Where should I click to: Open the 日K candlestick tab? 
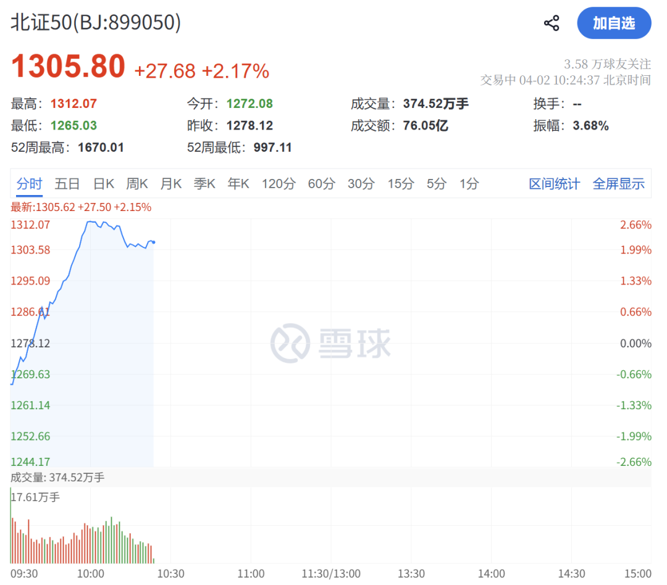click(x=103, y=184)
